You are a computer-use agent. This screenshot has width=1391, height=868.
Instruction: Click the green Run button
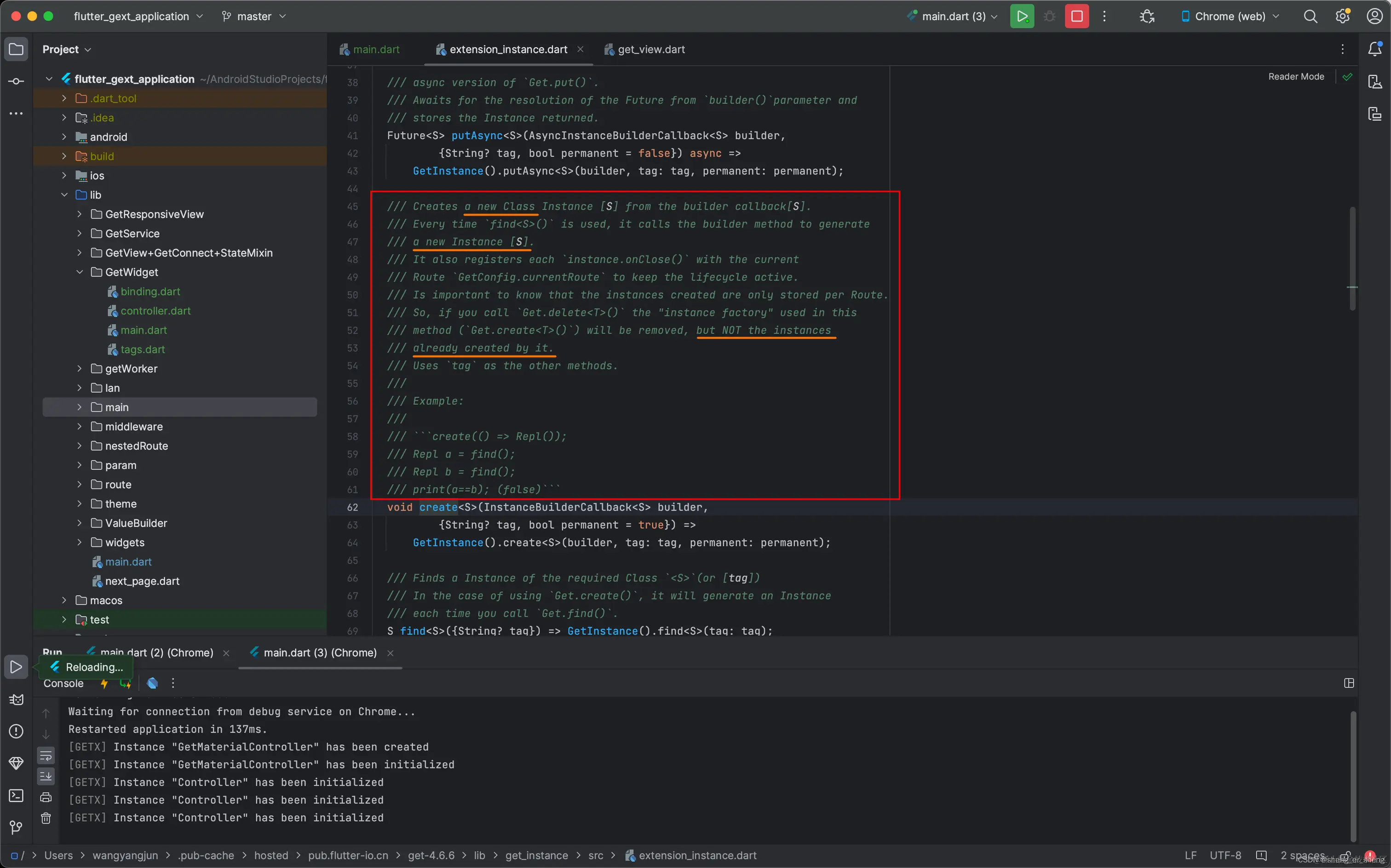click(x=1022, y=16)
